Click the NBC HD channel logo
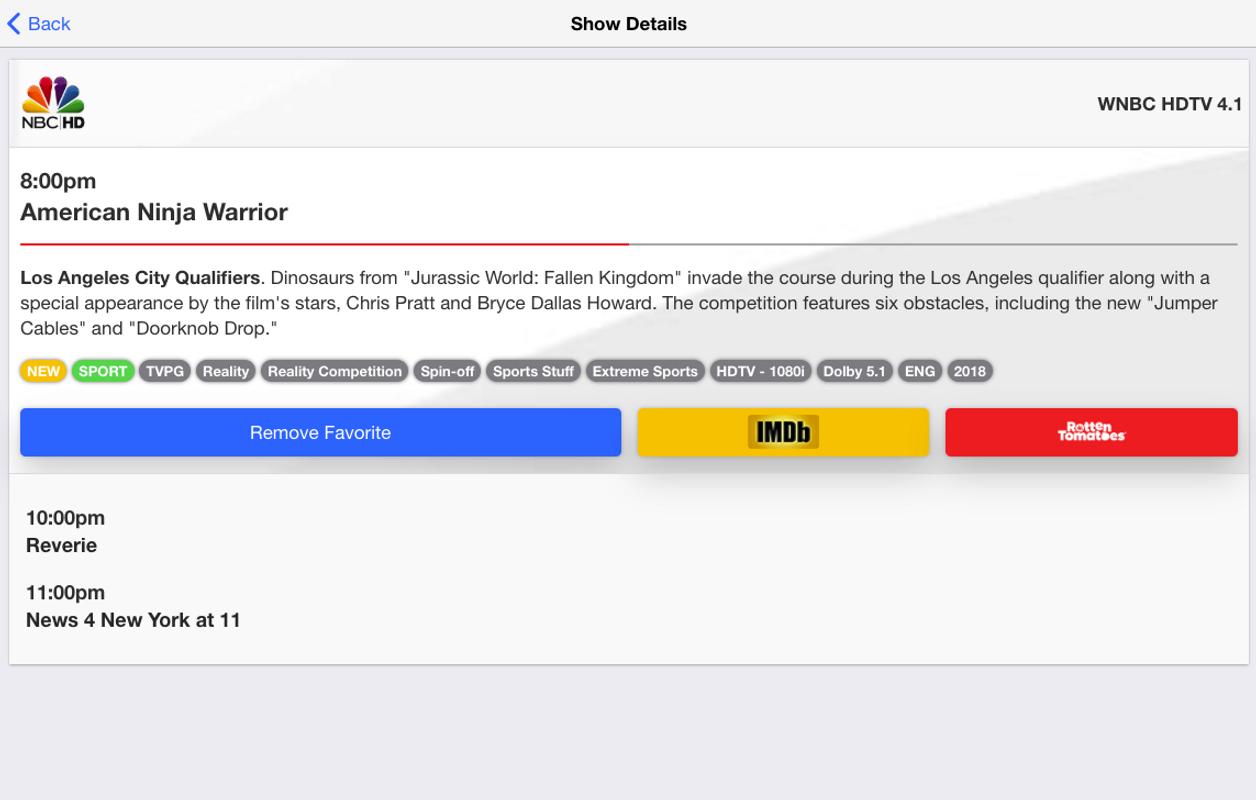The width and height of the screenshot is (1256, 800). tap(54, 103)
